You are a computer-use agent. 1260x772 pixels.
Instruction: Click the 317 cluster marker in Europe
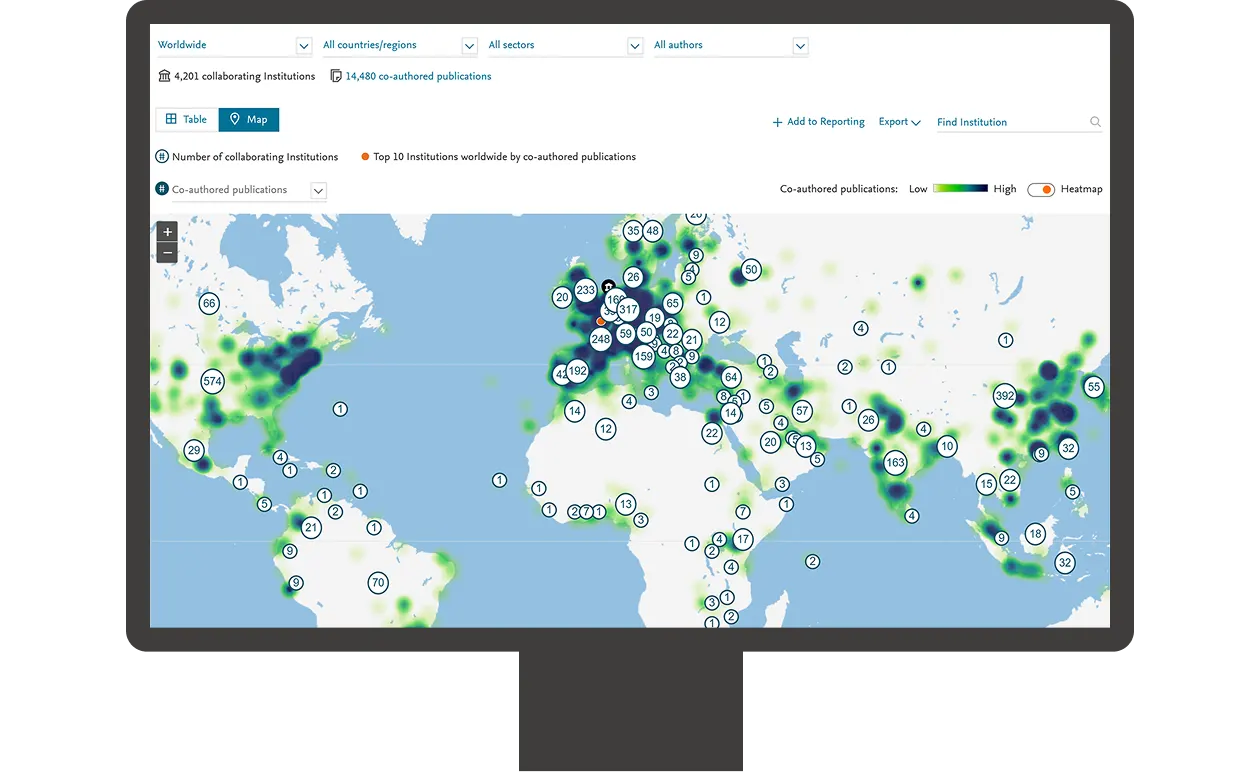[x=628, y=310]
